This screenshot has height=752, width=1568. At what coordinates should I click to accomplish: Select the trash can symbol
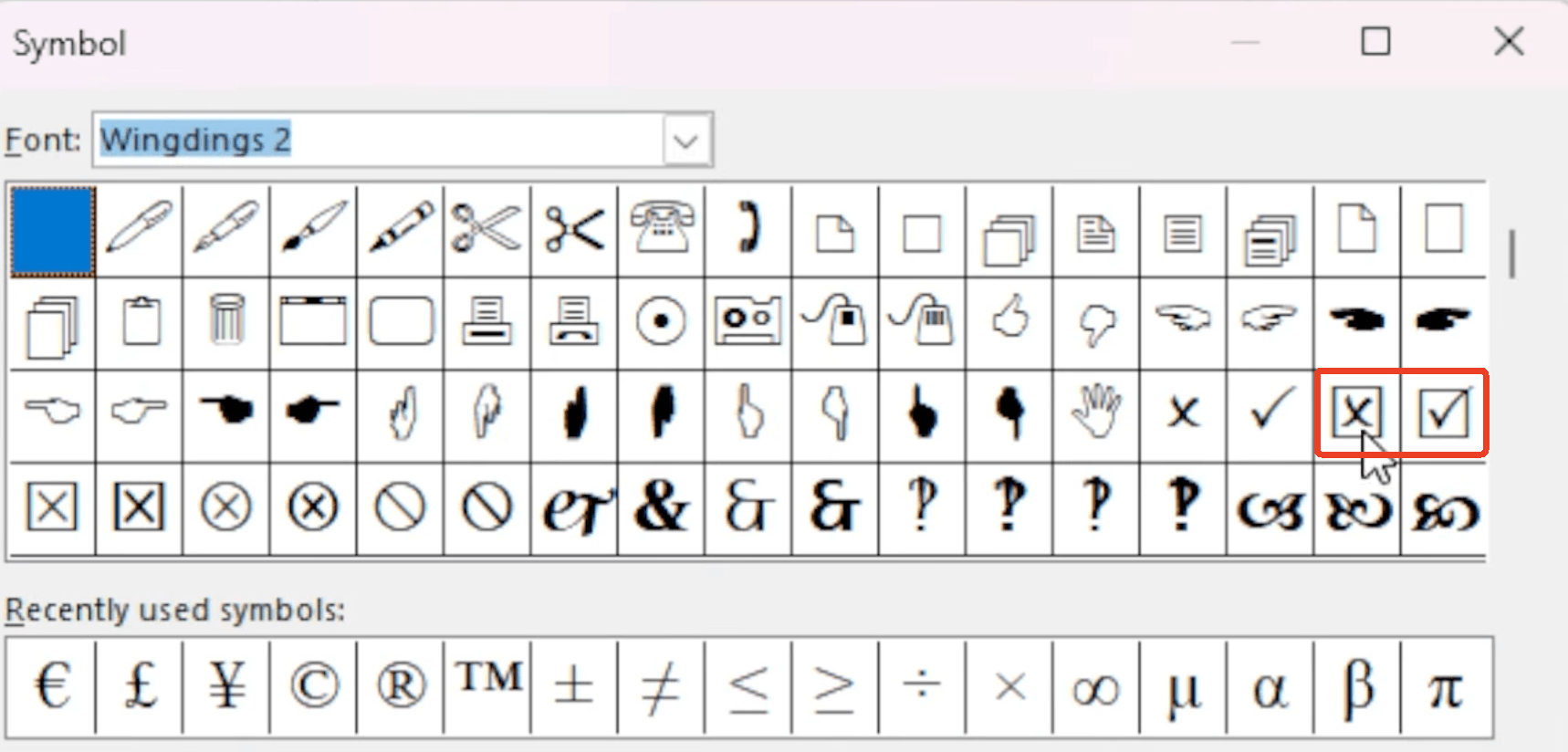point(226,321)
